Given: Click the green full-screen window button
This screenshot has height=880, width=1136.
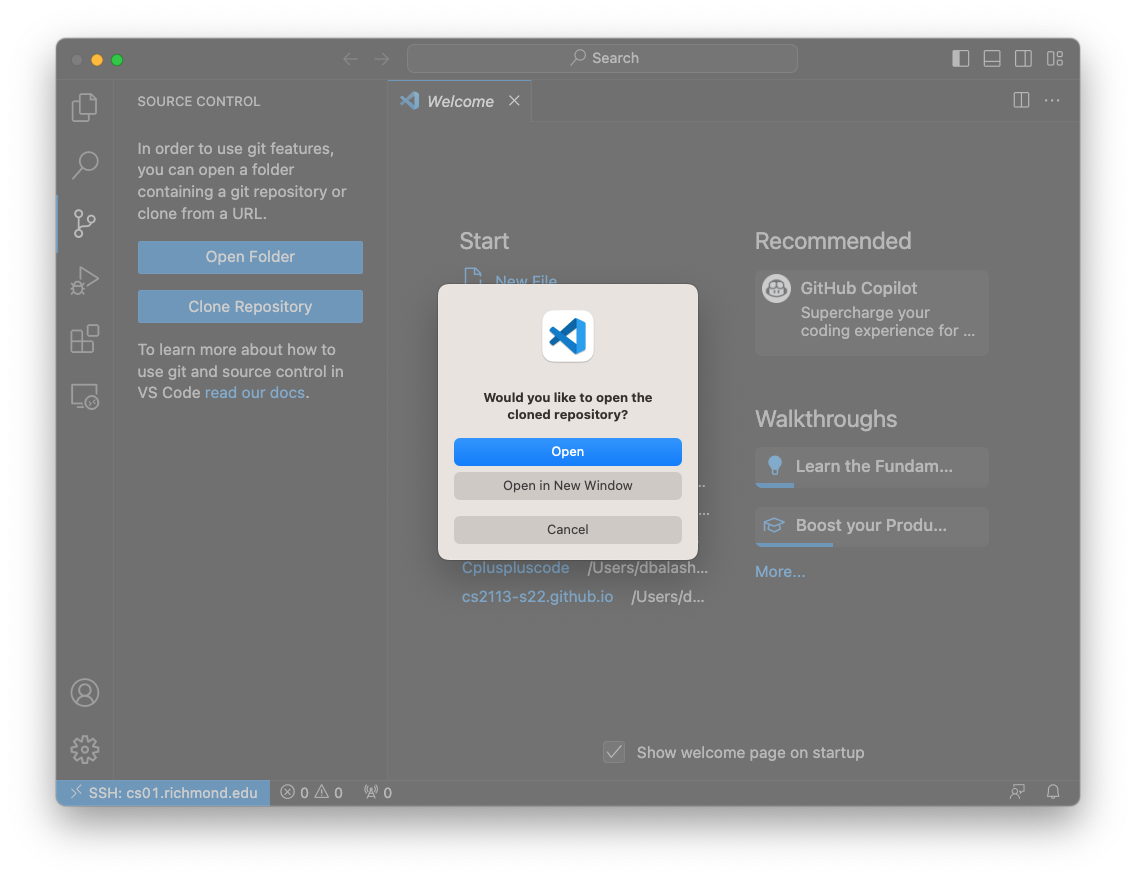Looking at the screenshot, I should pos(117,59).
